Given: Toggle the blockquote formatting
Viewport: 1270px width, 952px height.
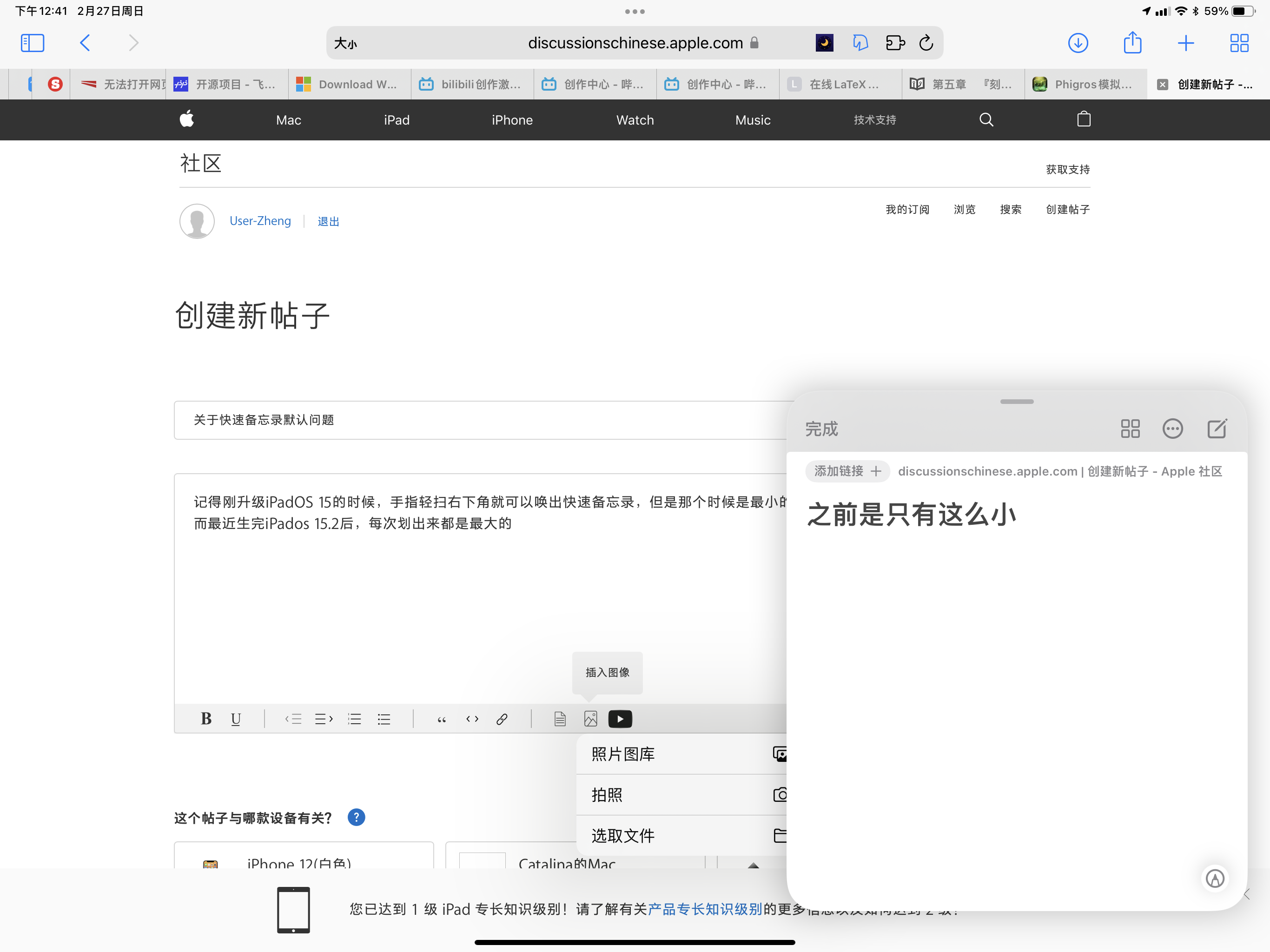Looking at the screenshot, I should (x=442, y=719).
